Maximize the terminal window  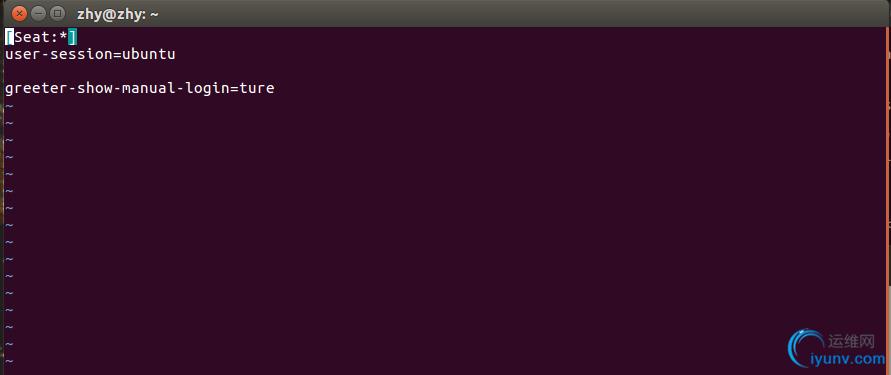57,13
